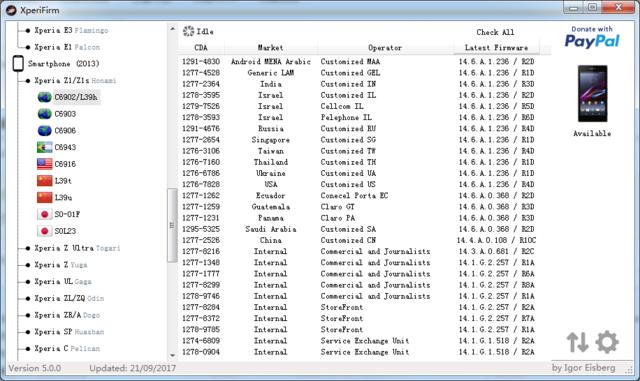
Task: Click the Donate with PayPal logo
Action: (592, 37)
